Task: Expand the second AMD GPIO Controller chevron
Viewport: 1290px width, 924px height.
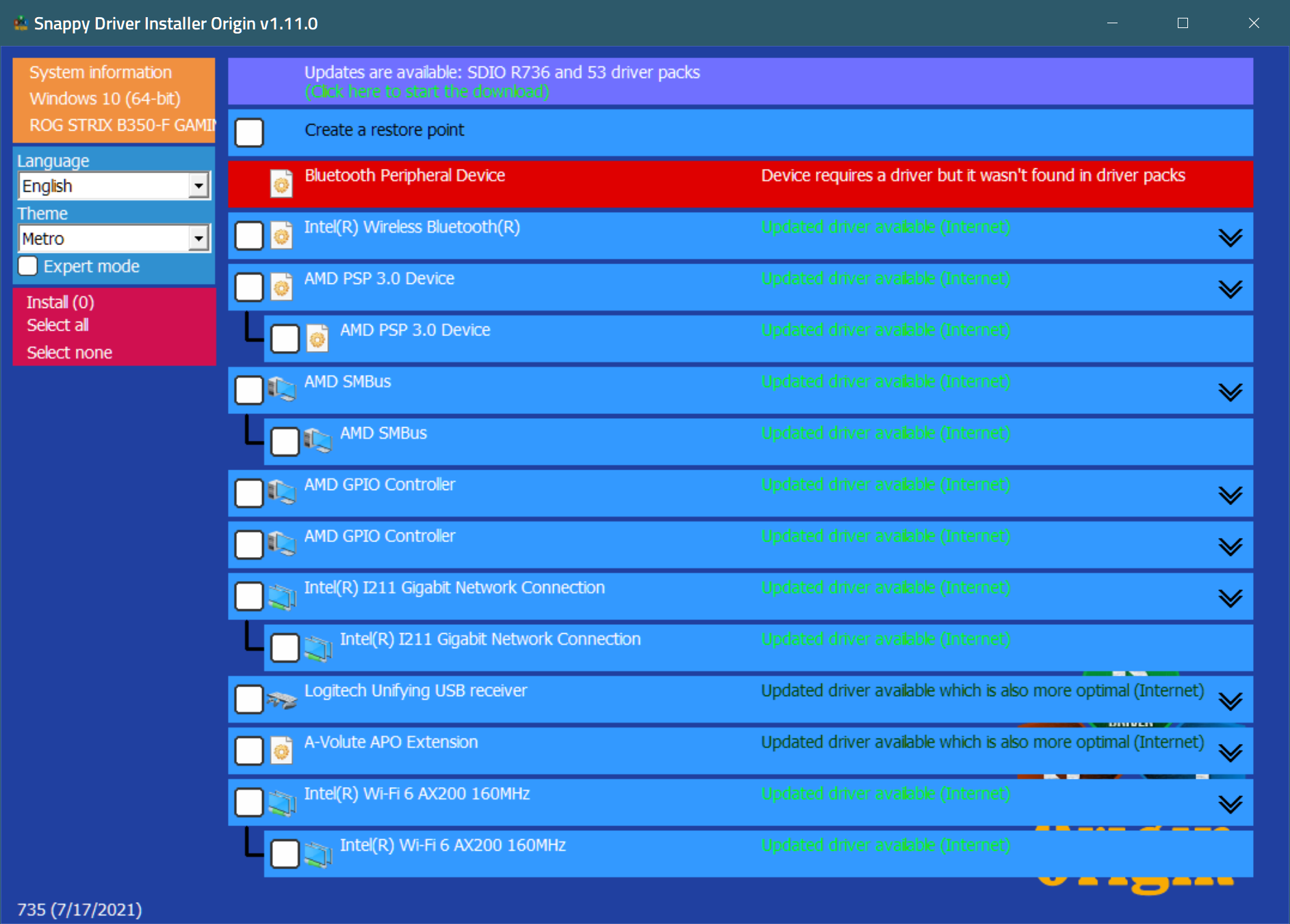Action: (x=1230, y=546)
